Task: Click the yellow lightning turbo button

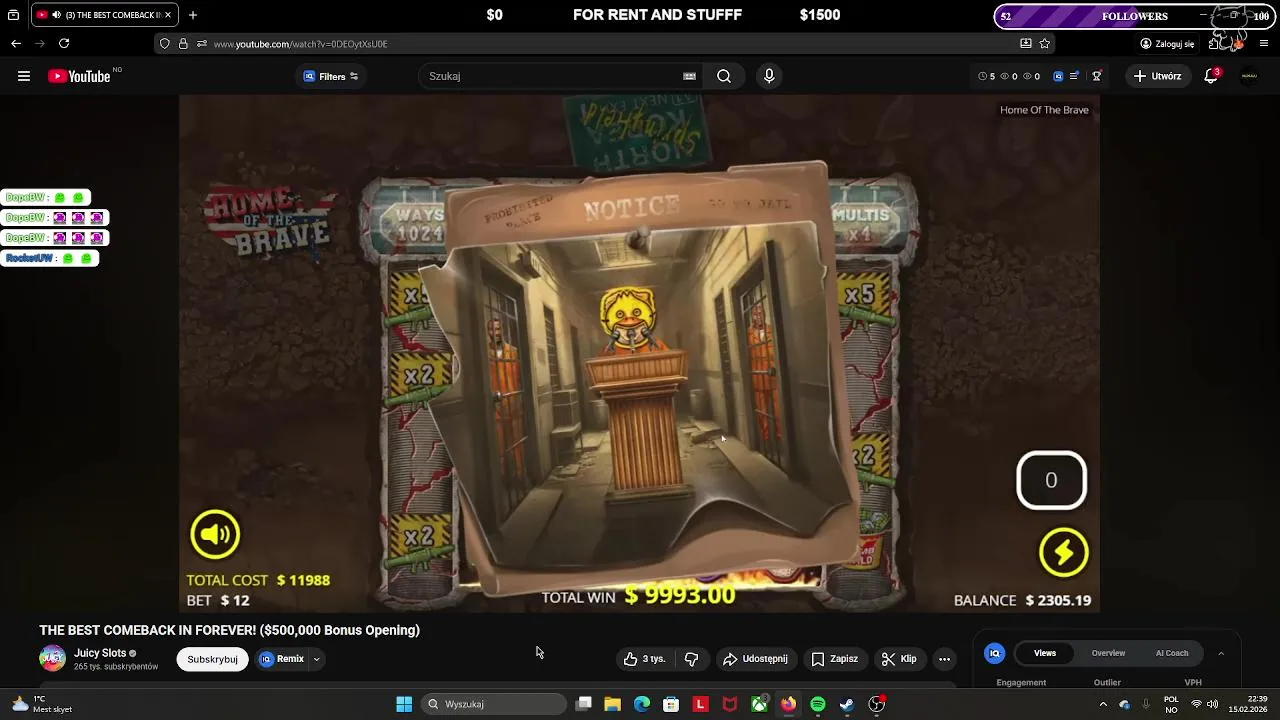Action: pos(1063,552)
